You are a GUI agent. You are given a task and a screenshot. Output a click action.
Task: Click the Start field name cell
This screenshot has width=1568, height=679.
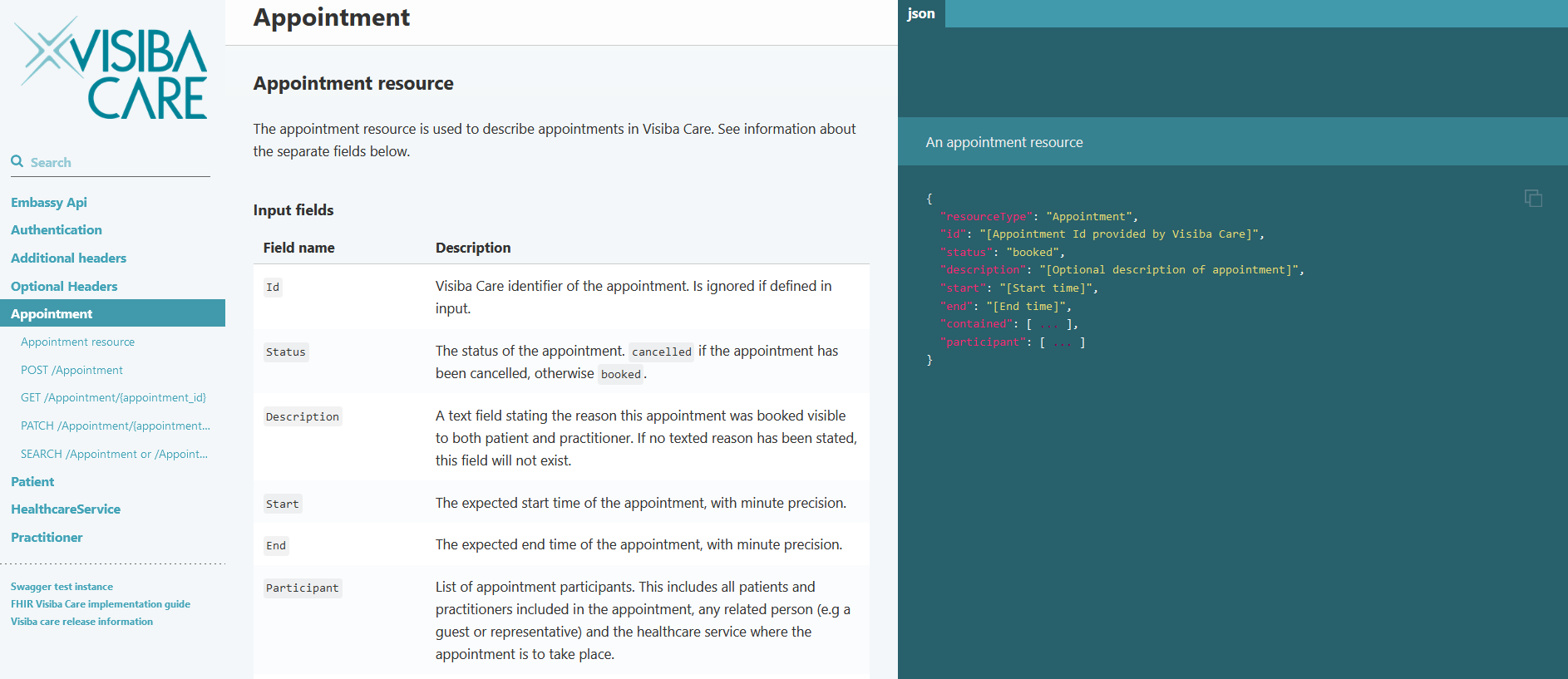click(x=283, y=504)
